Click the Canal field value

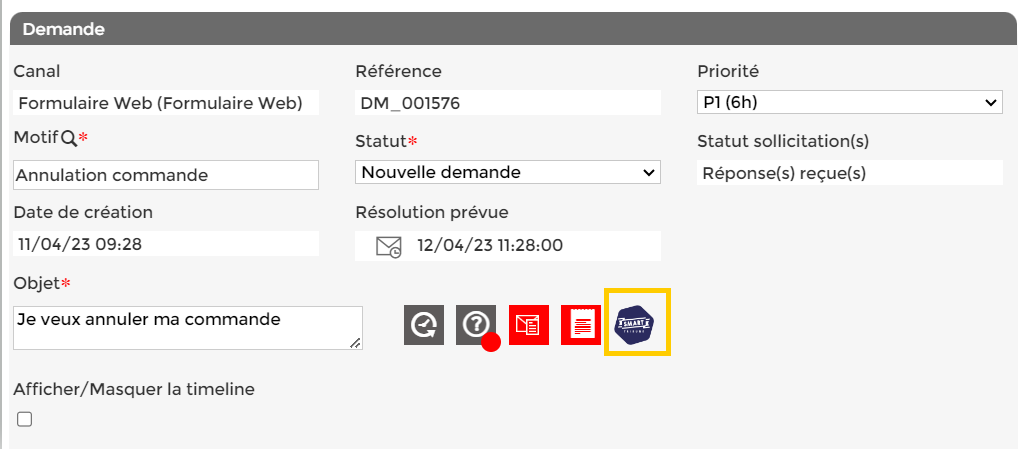(166, 103)
